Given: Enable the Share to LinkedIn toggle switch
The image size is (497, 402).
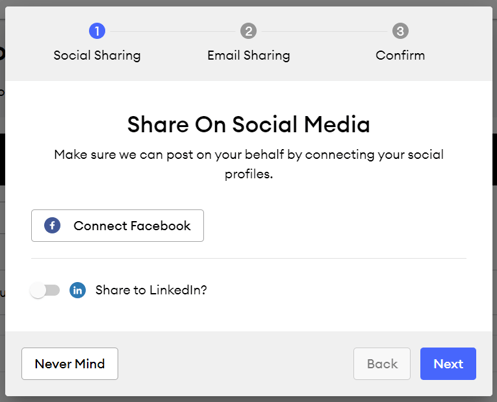Looking at the screenshot, I should coord(45,290).
